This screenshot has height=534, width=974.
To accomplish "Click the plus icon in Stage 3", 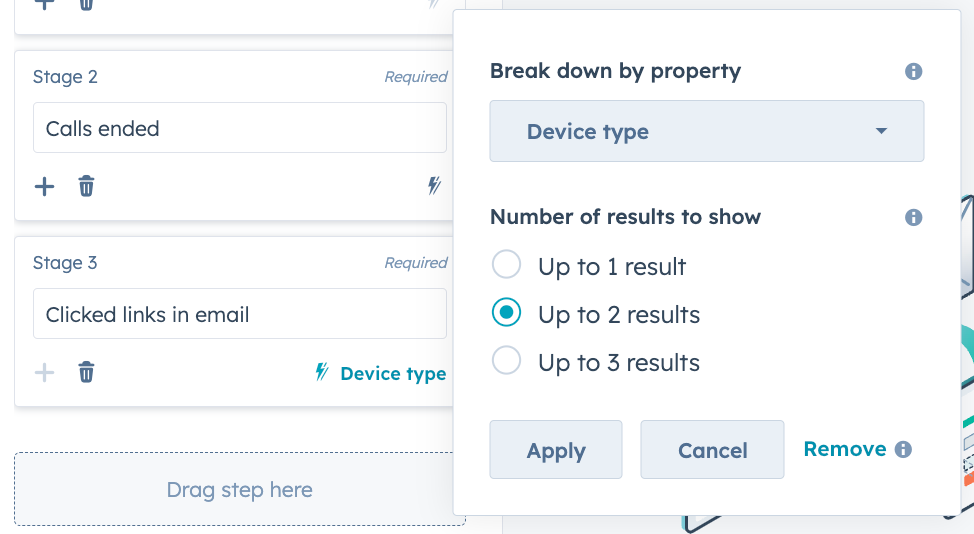I will point(44,373).
